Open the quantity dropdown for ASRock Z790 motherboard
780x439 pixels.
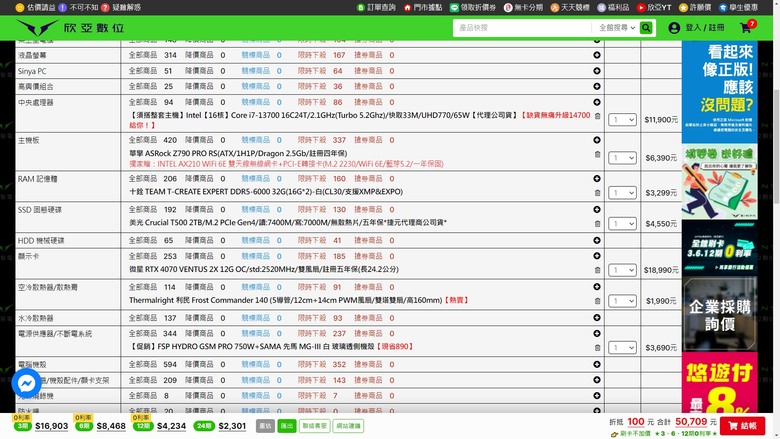[622, 158]
